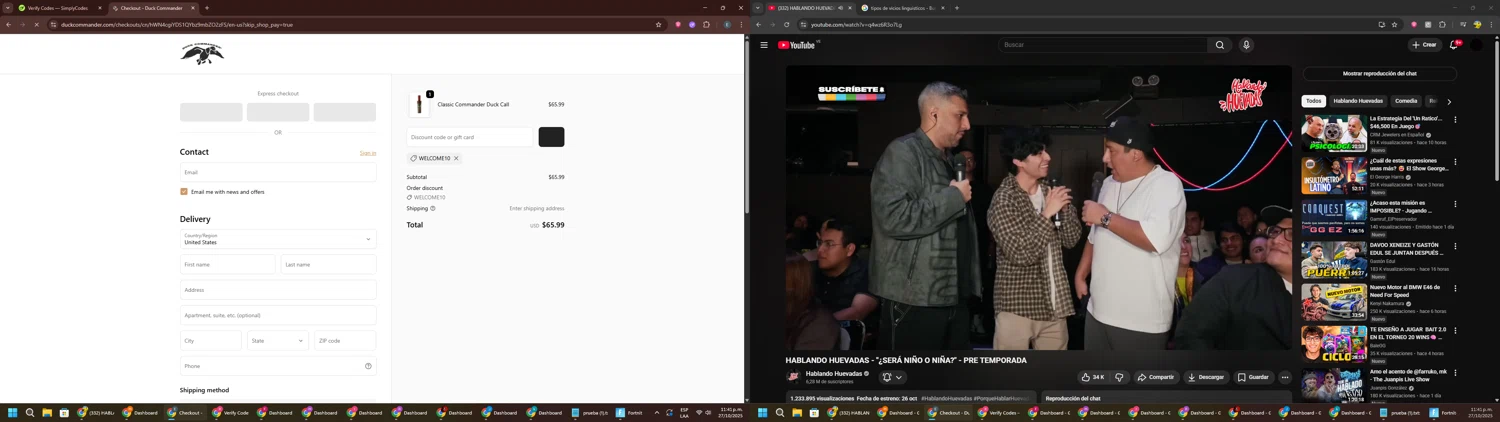The width and height of the screenshot is (1500, 422).
Task: Click the ZIP code field
Action: 345,341
